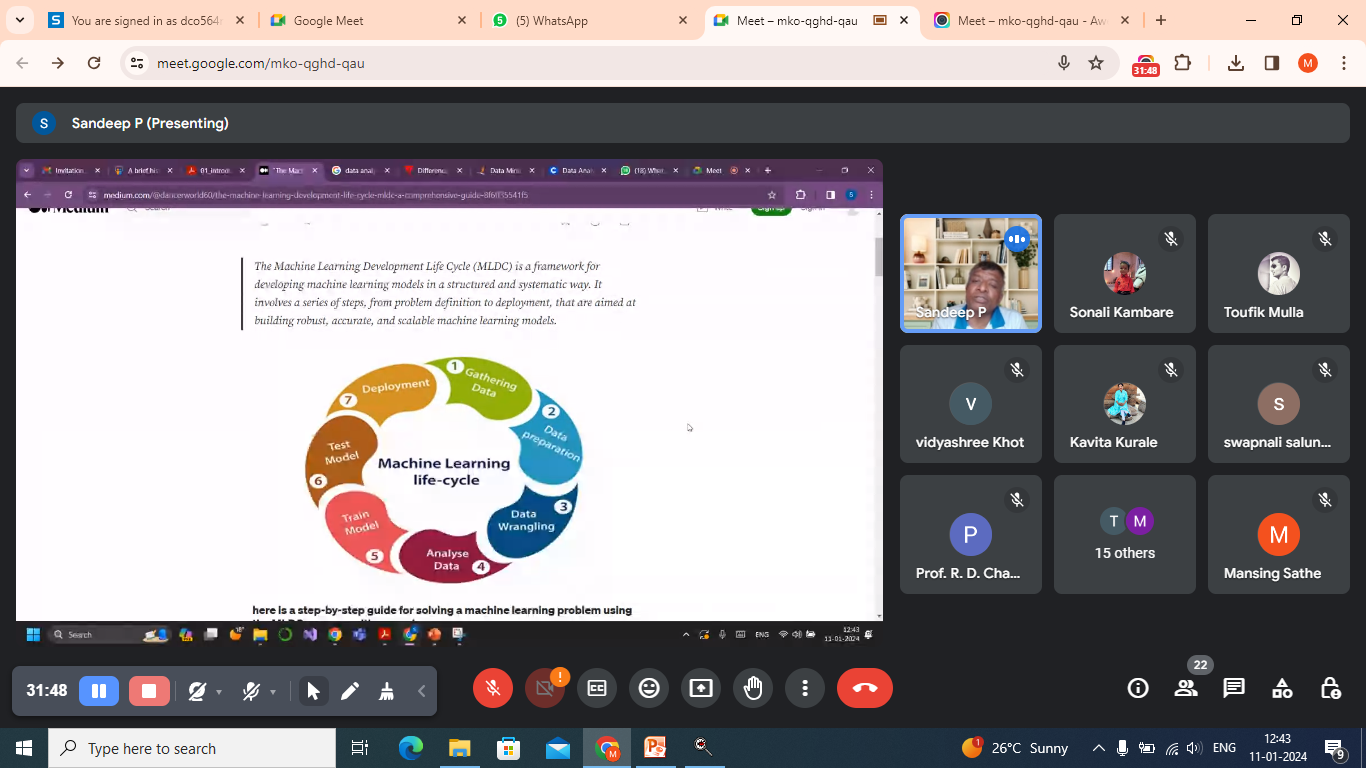1366x768 pixels.
Task: Open the recorder webcam options arrow
Action: pyautogui.click(x=219, y=692)
